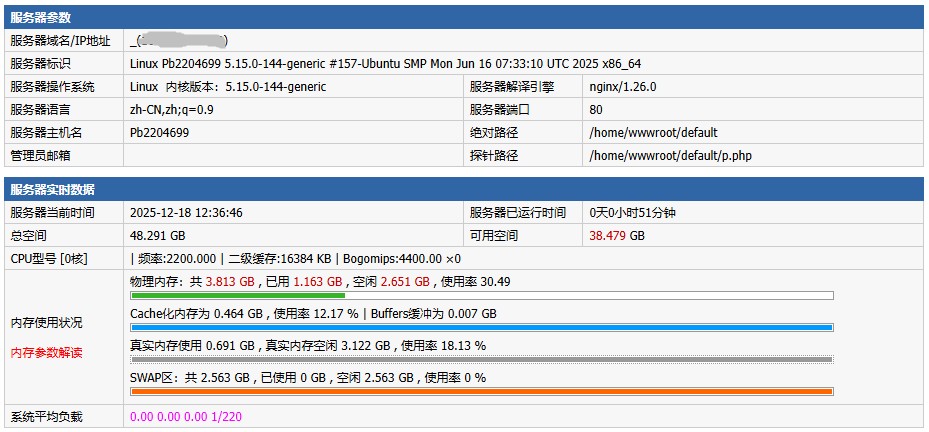Click the uptime value 0天0小时51分钟

[x=633, y=213]
